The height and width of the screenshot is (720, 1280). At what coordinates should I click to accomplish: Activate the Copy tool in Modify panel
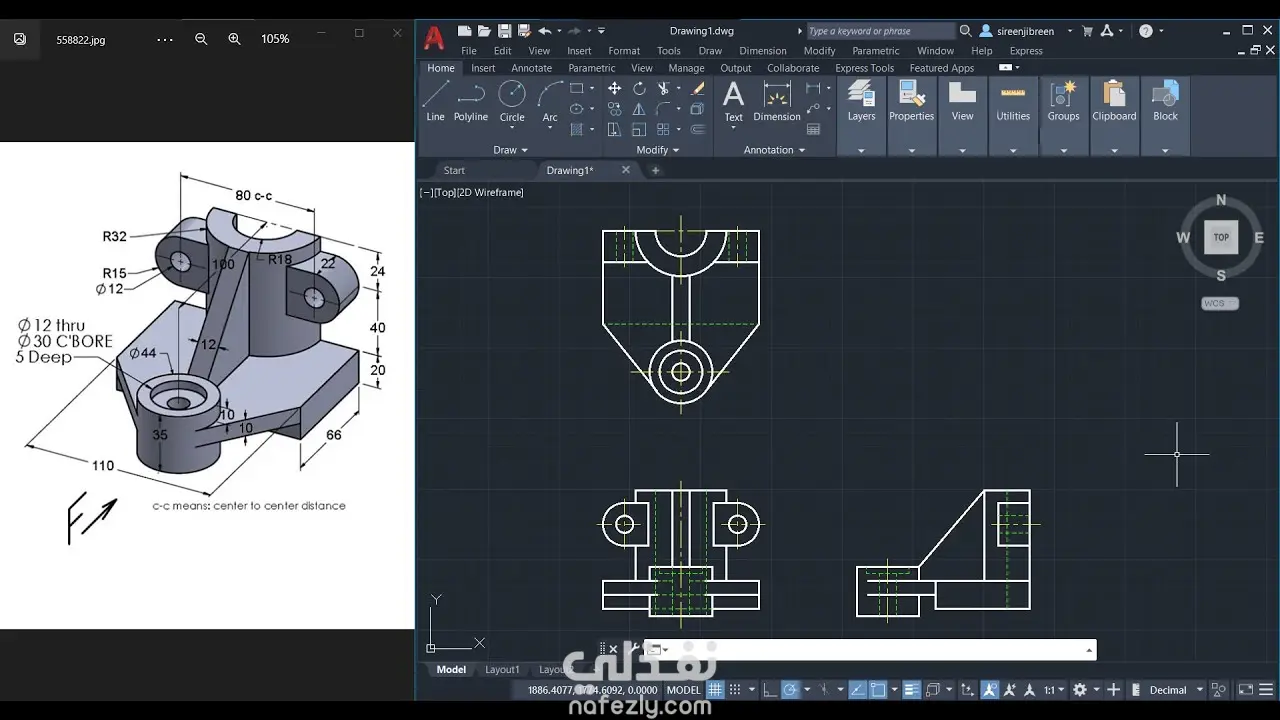(614, 109)
